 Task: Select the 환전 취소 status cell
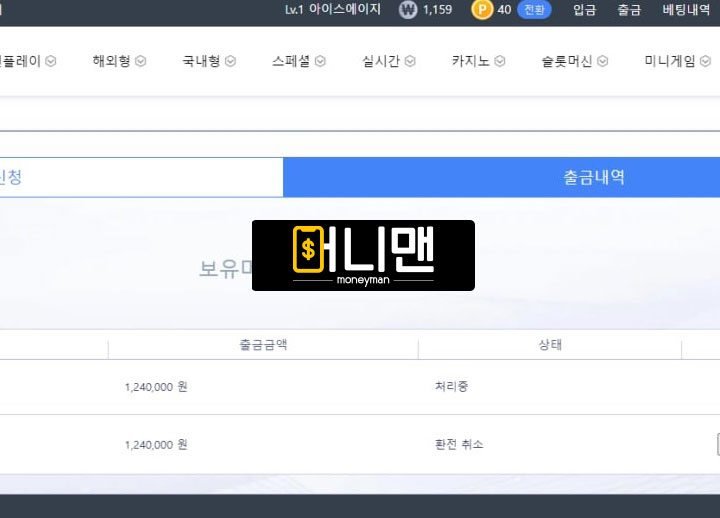coord(459,445)
